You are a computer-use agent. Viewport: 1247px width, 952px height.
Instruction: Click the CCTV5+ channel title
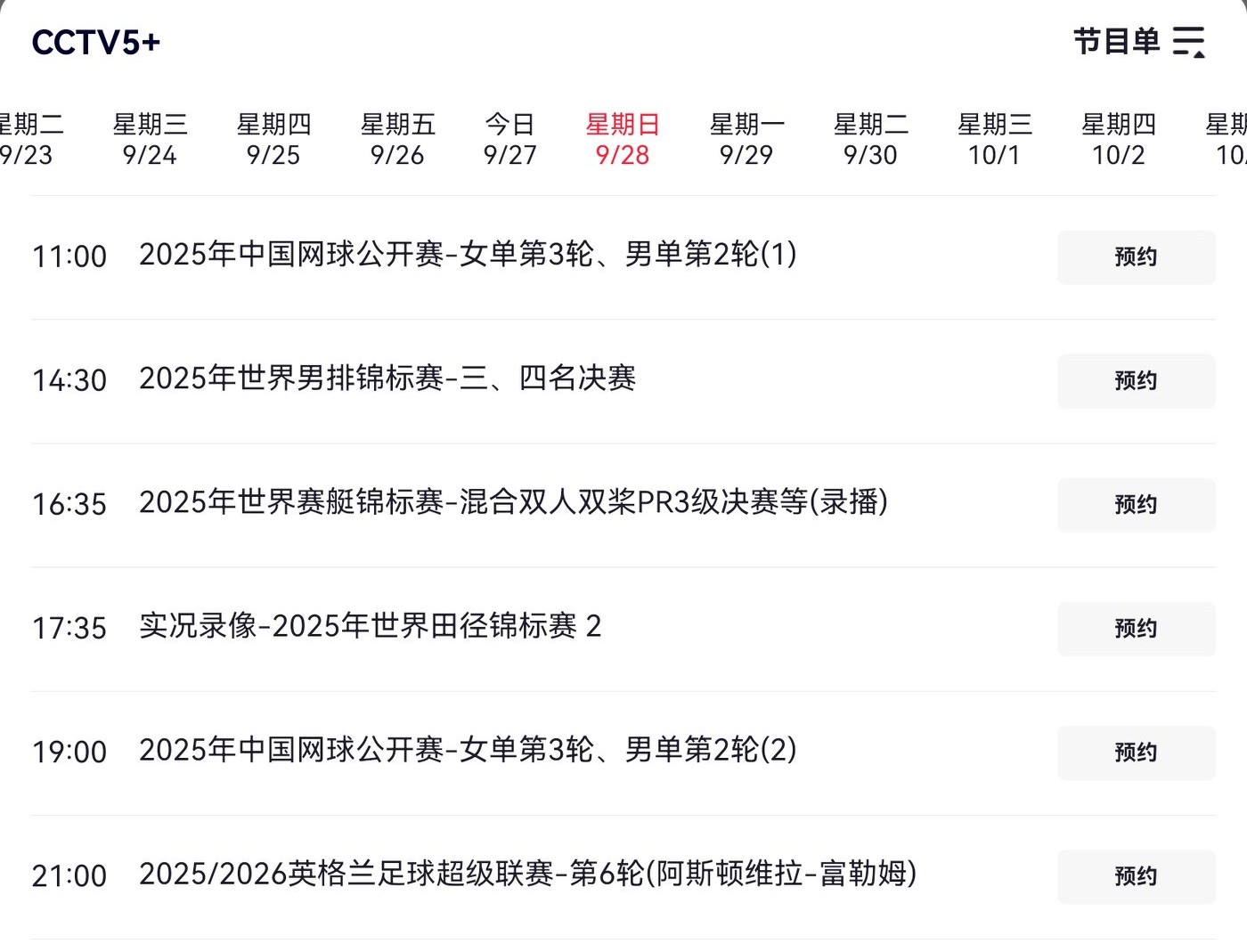click(x=95, y=43)
